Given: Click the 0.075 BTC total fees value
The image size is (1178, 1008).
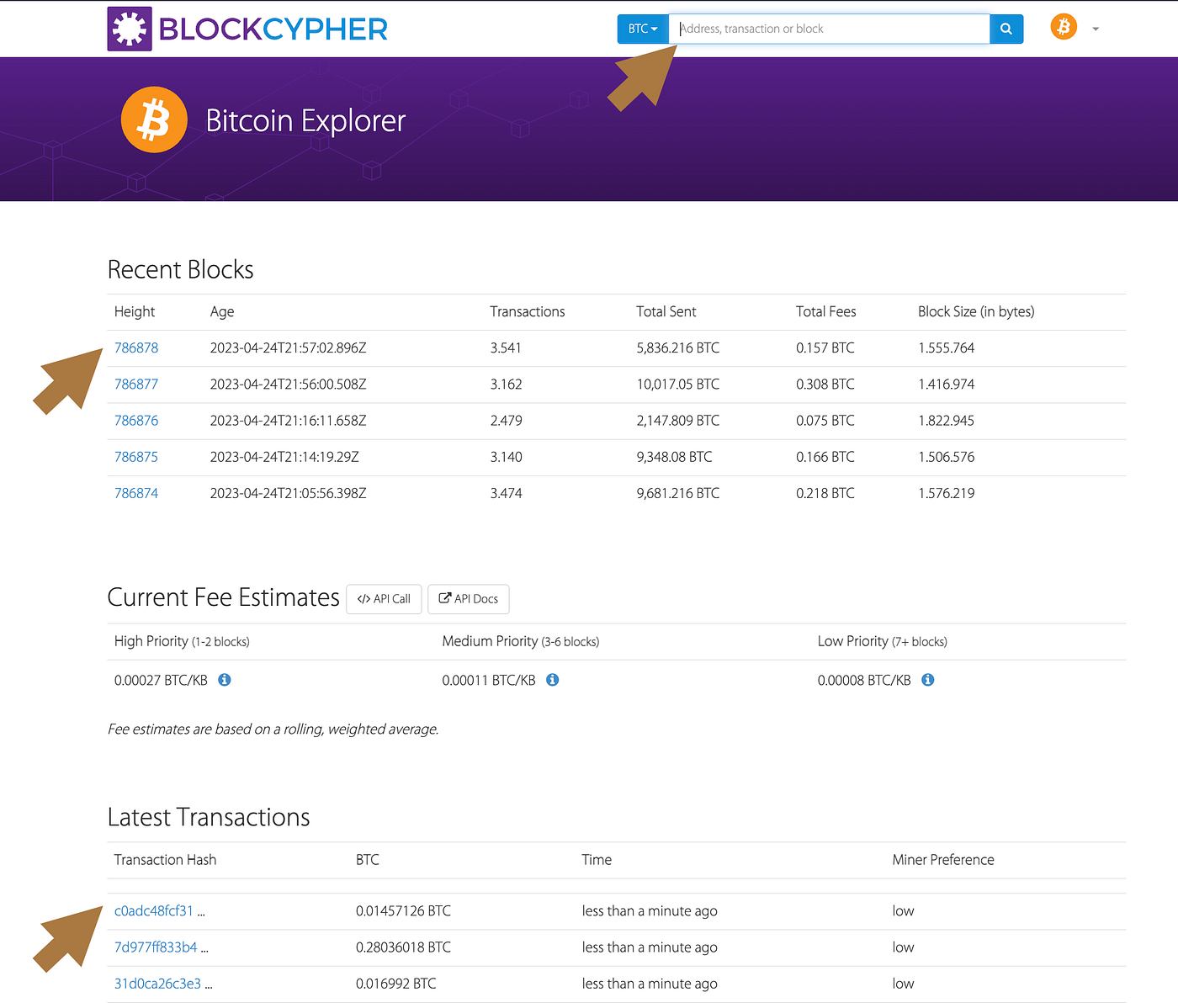Looking at the screenshot, I should 825,421.
